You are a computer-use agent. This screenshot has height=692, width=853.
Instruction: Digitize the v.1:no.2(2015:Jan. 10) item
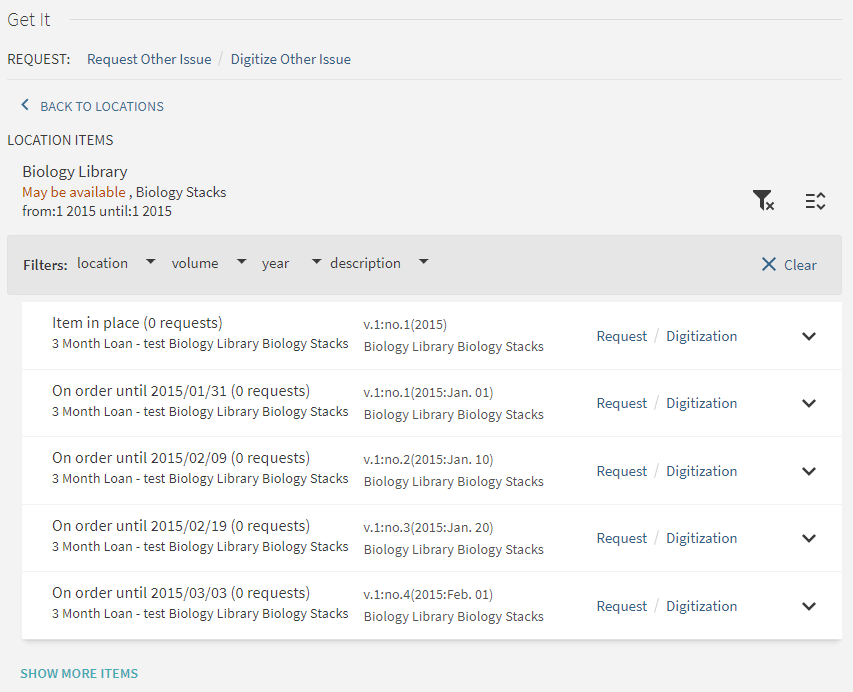(702, 471)
